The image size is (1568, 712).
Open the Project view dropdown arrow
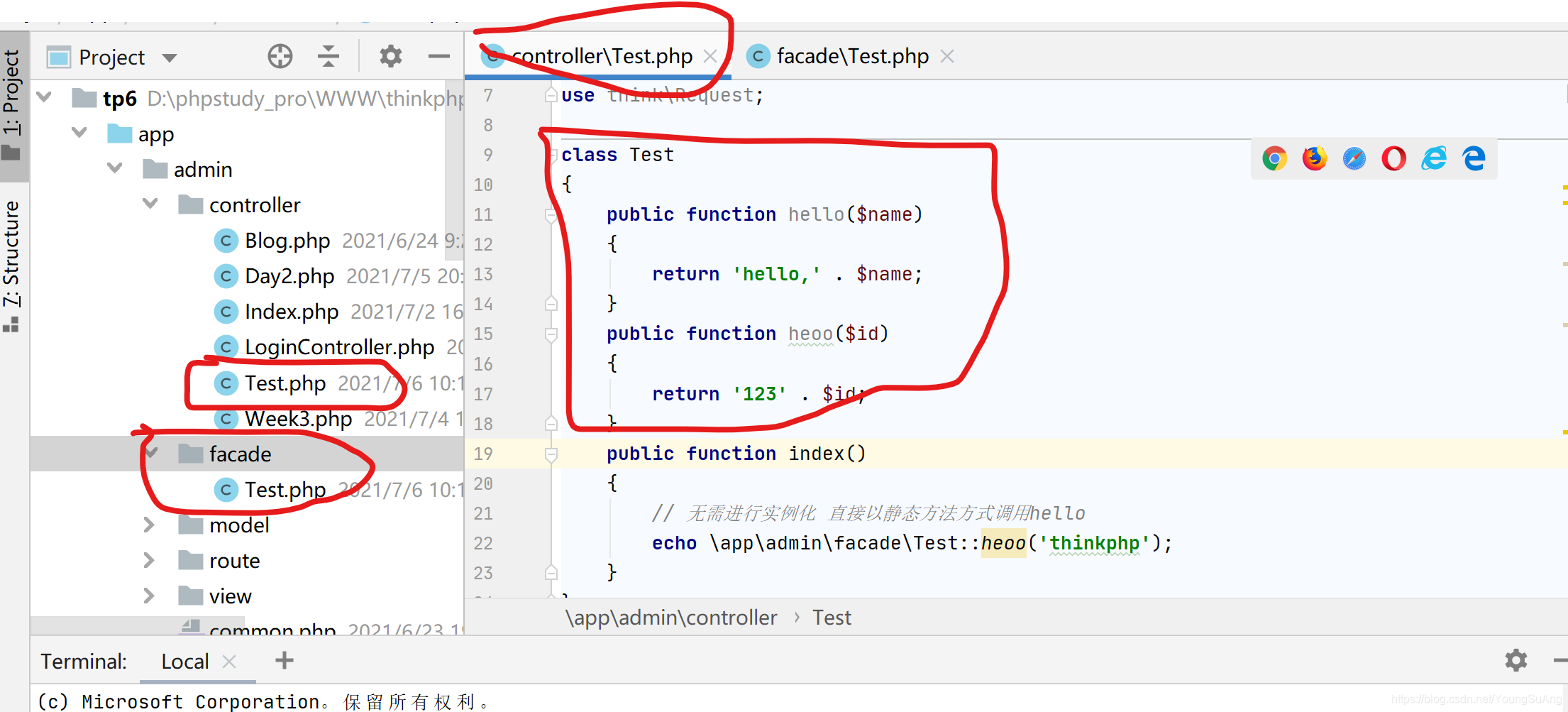170,57
